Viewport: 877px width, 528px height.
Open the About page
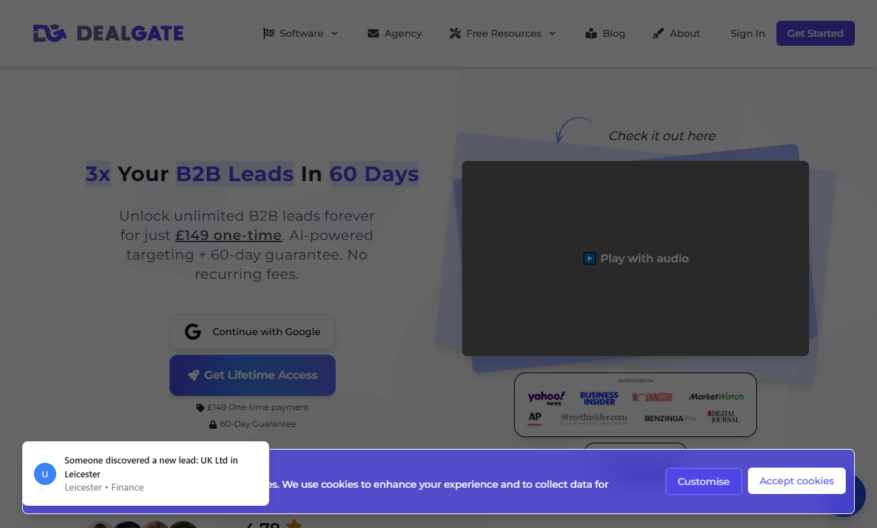click(x=676, y=34)
